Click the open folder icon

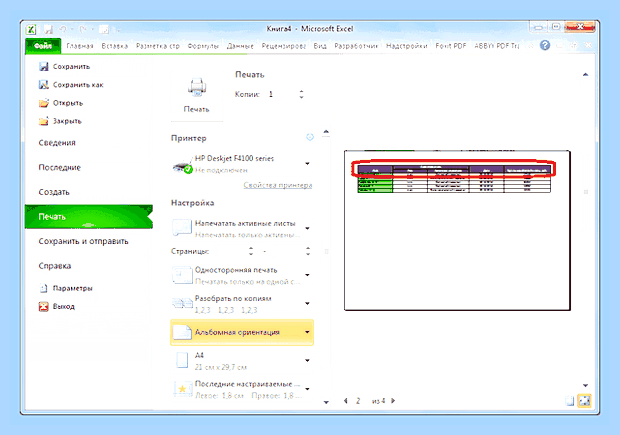(x=43, y=103)
